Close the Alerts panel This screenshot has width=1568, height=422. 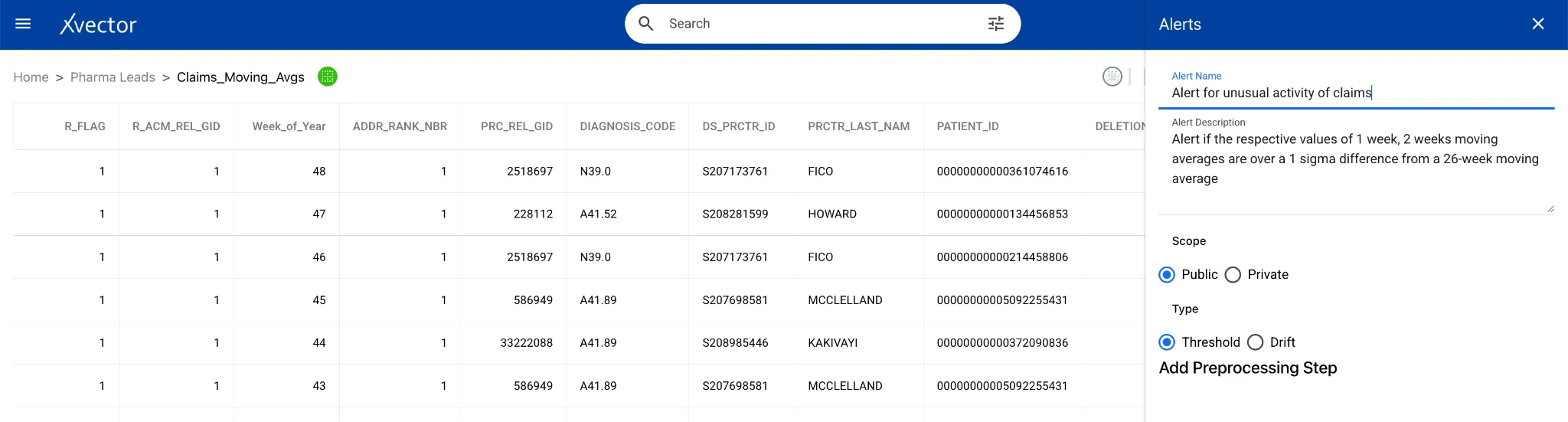point(1538,24)
